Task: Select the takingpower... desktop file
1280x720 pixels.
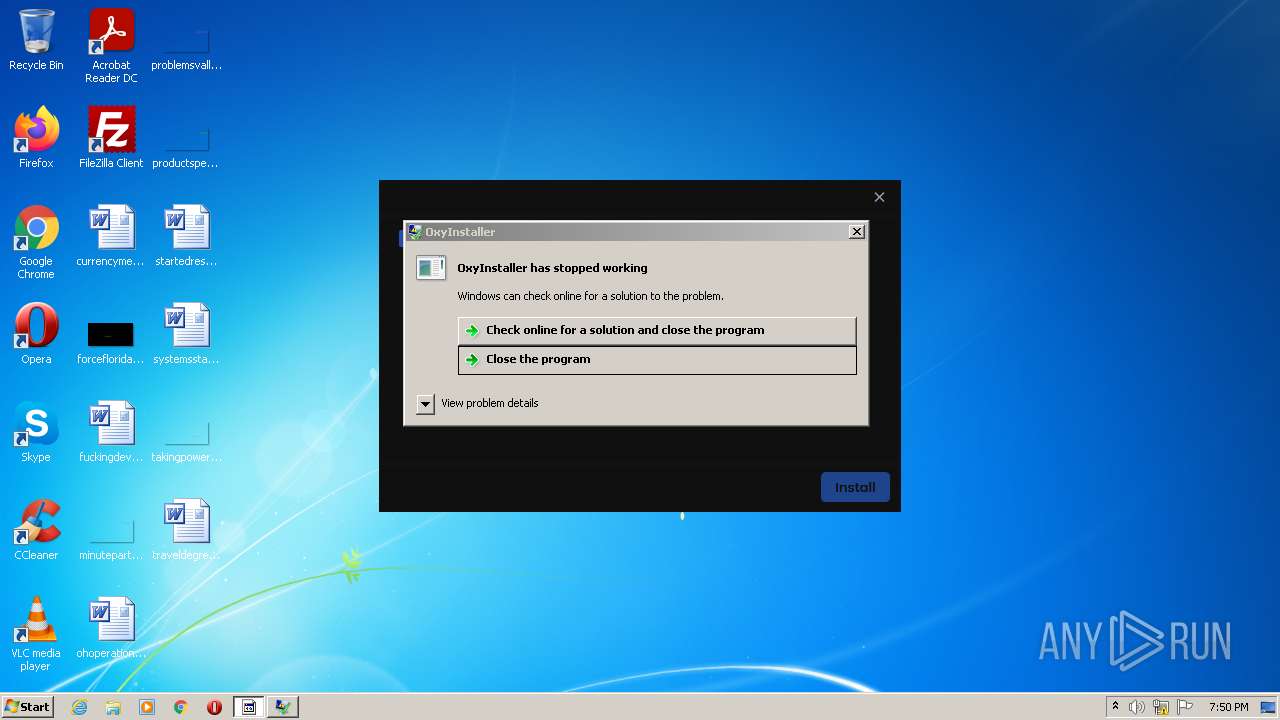Action: 186,442
